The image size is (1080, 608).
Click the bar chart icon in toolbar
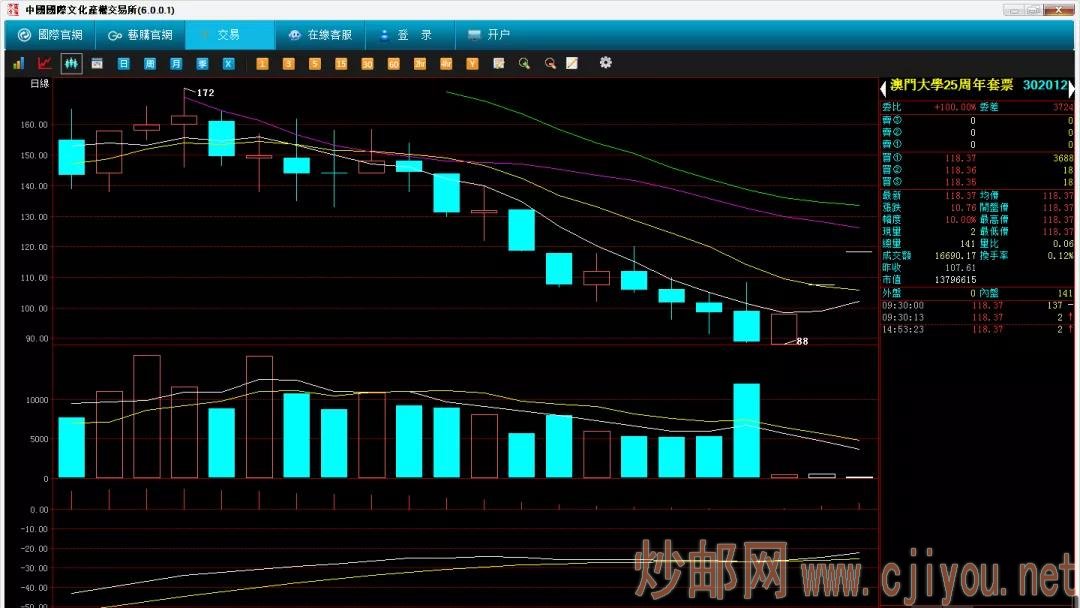18,63
